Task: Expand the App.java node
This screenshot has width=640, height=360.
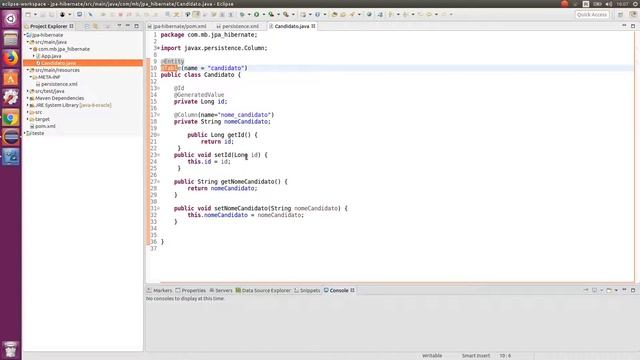Action: pyautogui.click(x=33, y=56)
